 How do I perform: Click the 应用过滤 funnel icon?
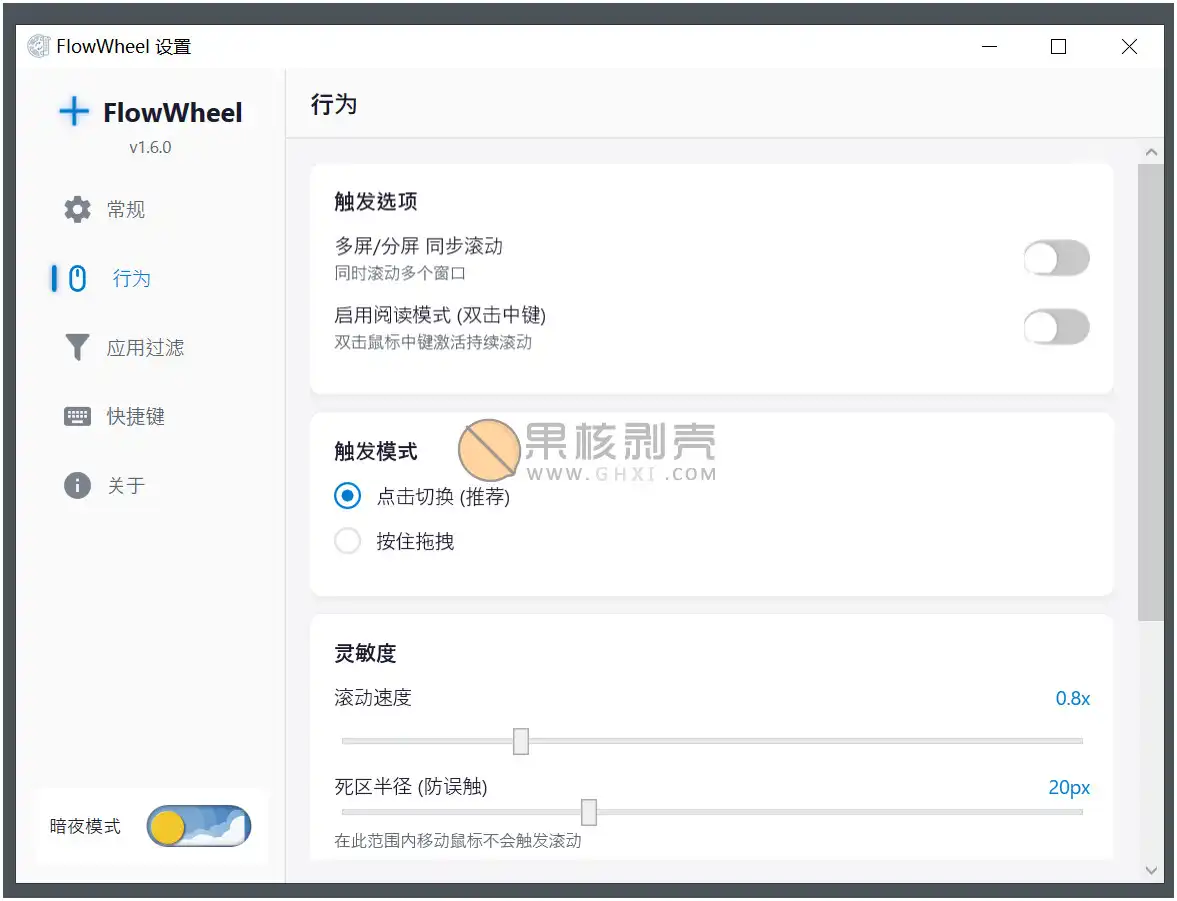(77, 347)
